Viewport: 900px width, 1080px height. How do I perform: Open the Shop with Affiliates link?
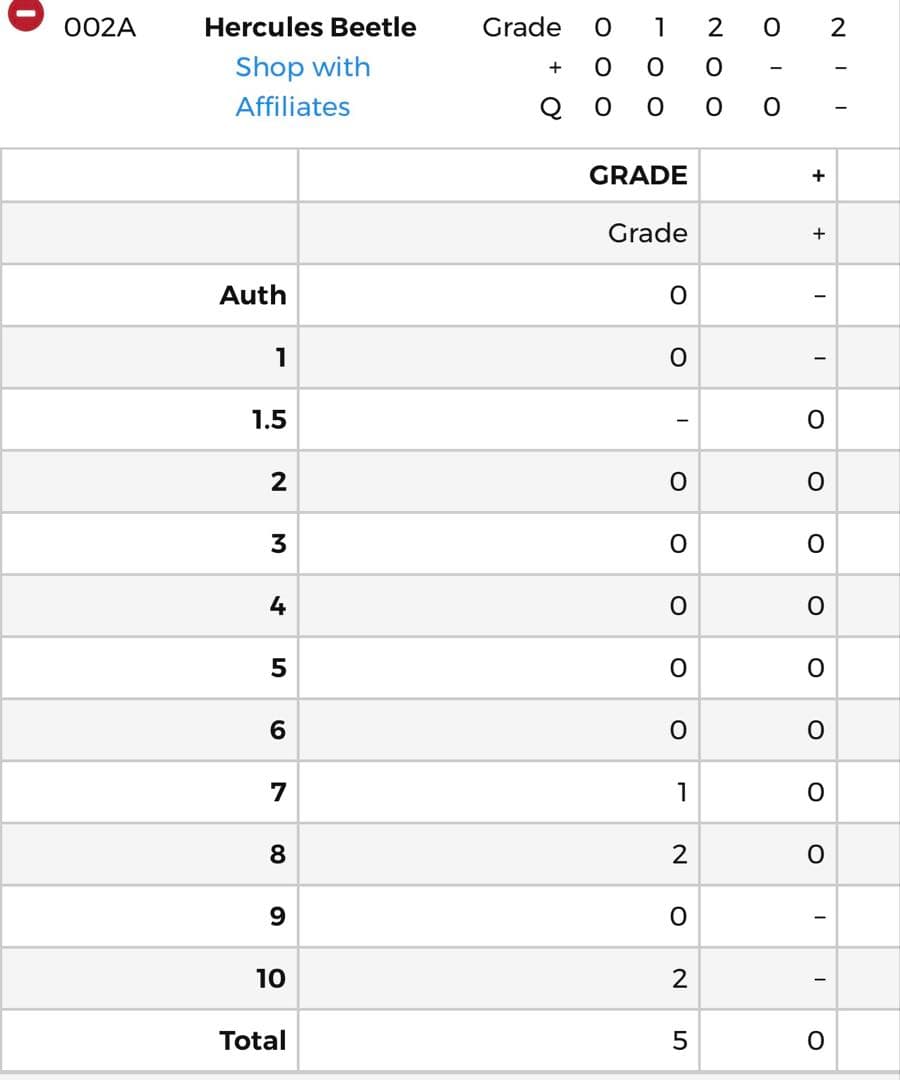(x=302, y=87)
